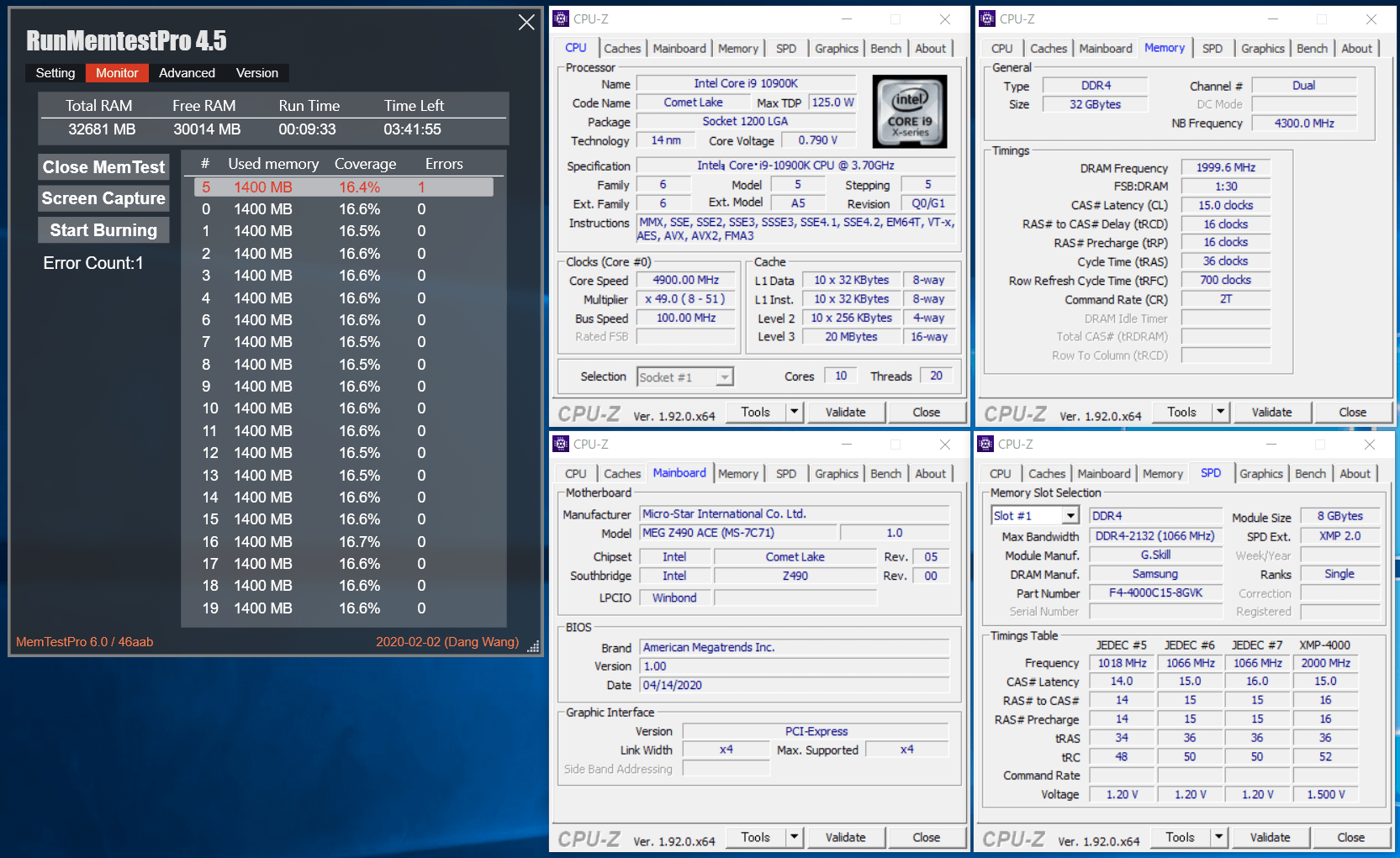Open Tools dropdown arrow in Mainboard tab window
The width and height of the screenshot is (1400, 858).
795,837
